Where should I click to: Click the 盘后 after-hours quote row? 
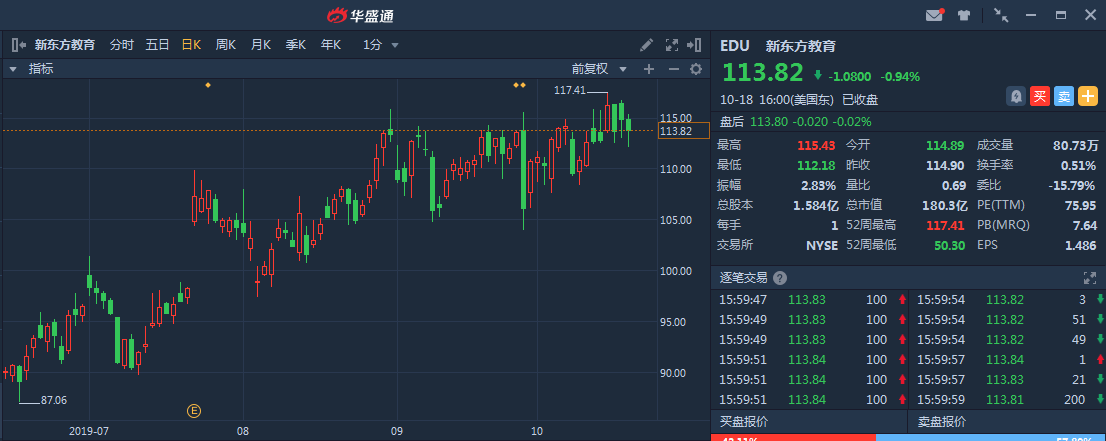pos(795,121)
